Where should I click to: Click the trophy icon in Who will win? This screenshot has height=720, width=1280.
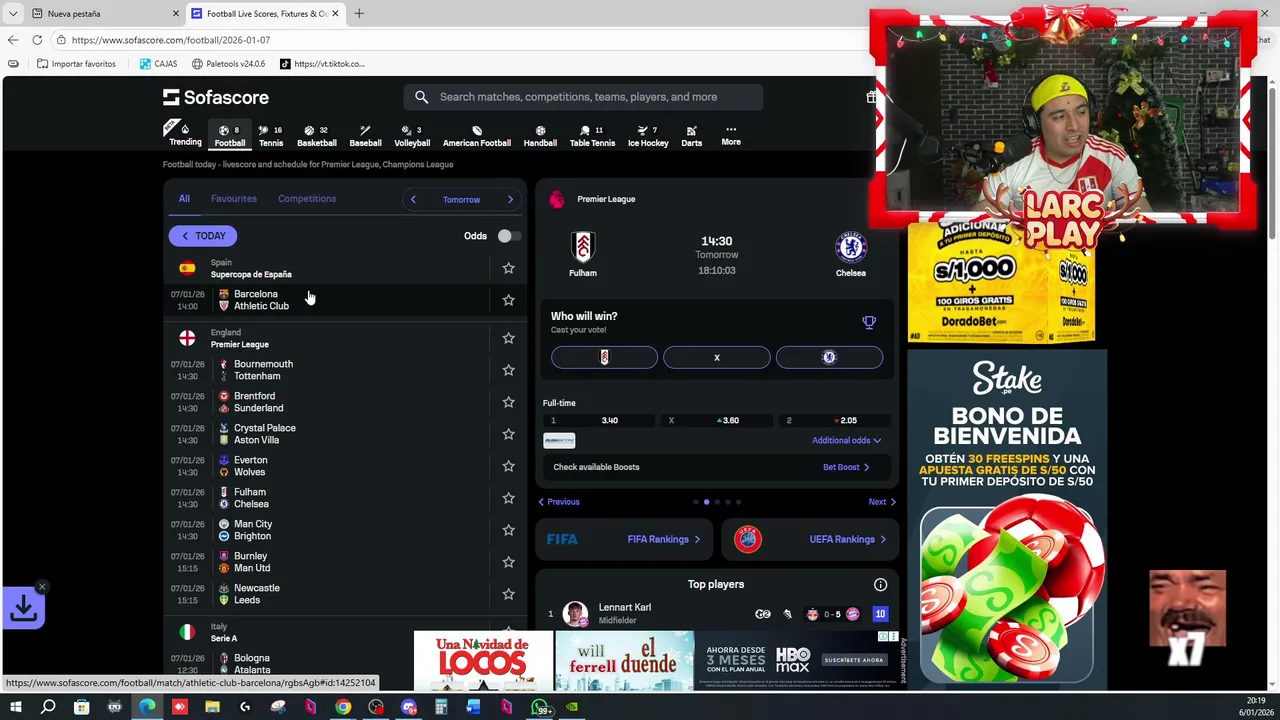(869, 322)
